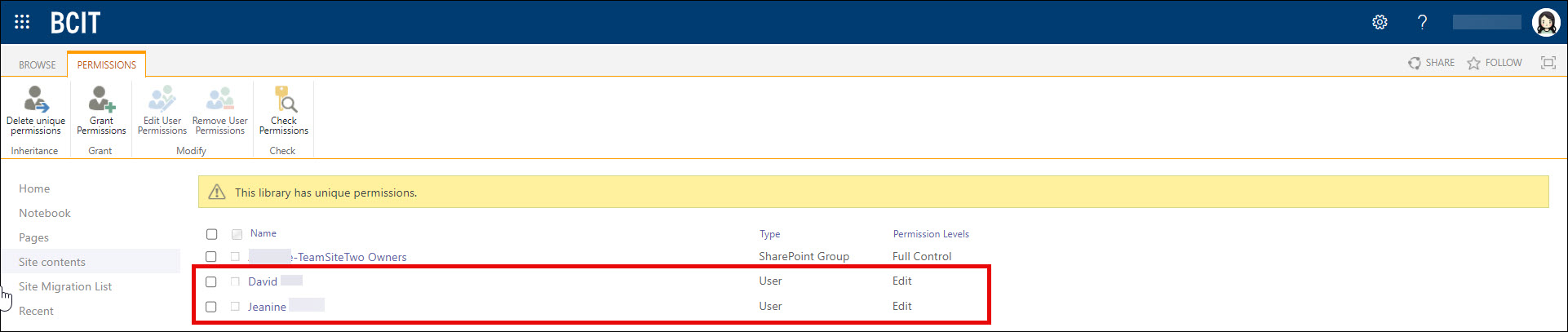1568x332 pixels.
Task: Toggle the select-all checkbox in header
Action: click(x=212, y=234)
